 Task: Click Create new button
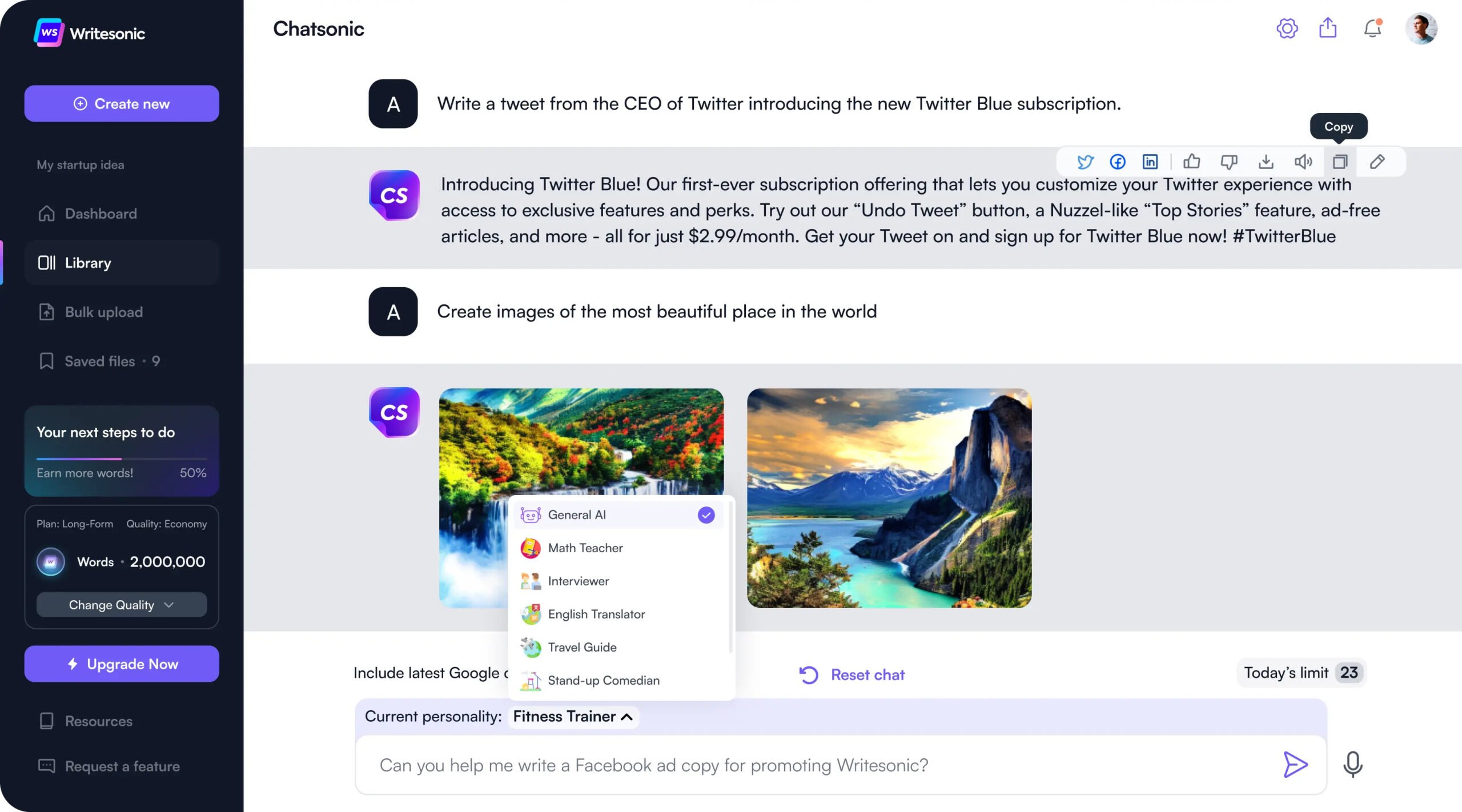click(x=121, y=103)
